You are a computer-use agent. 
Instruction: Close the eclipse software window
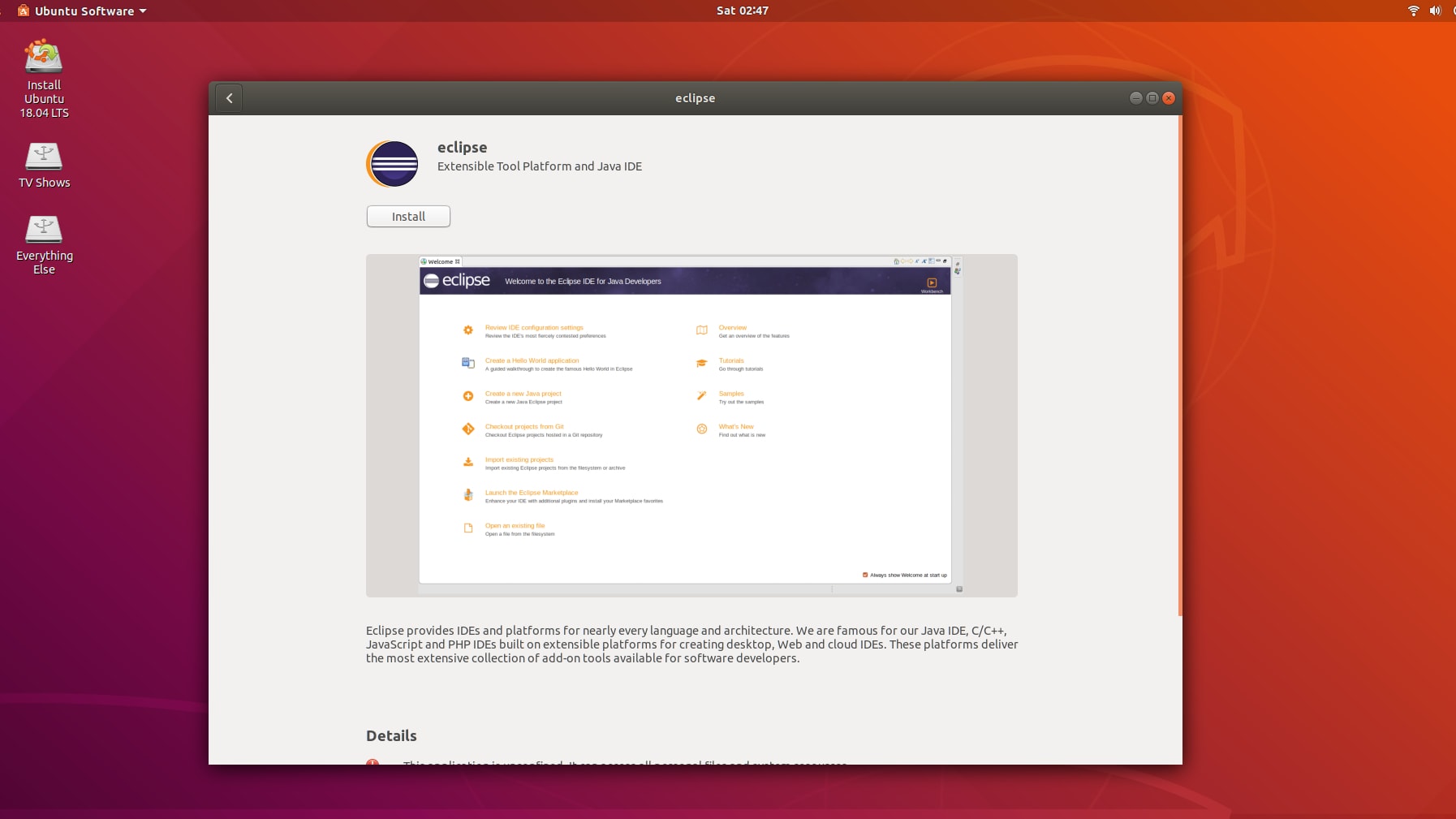1169,98
